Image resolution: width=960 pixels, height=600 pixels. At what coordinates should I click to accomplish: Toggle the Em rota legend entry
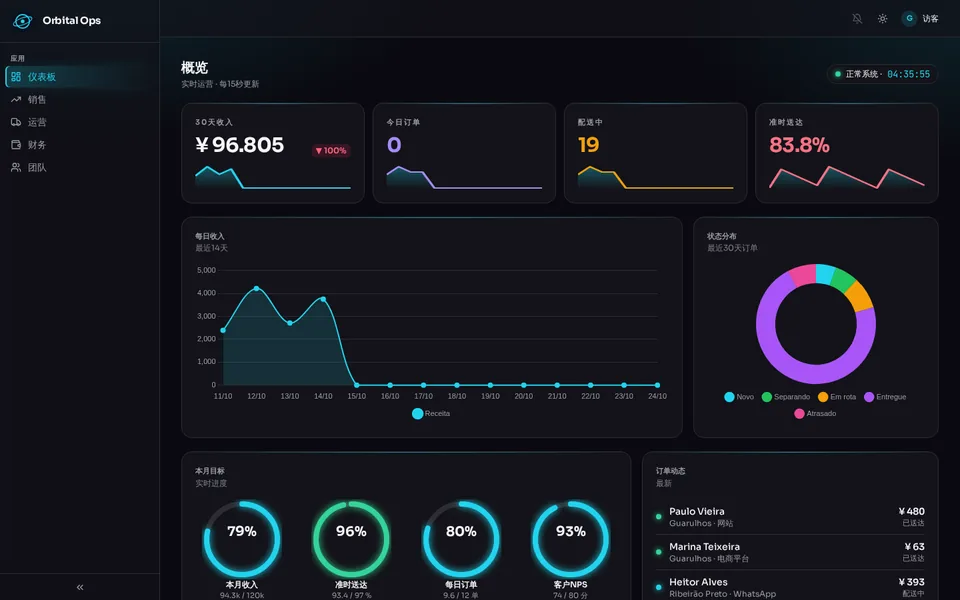837,397
